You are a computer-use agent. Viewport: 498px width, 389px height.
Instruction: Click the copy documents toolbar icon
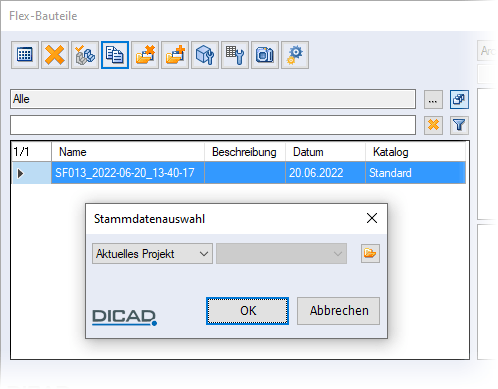coord(115,55)
